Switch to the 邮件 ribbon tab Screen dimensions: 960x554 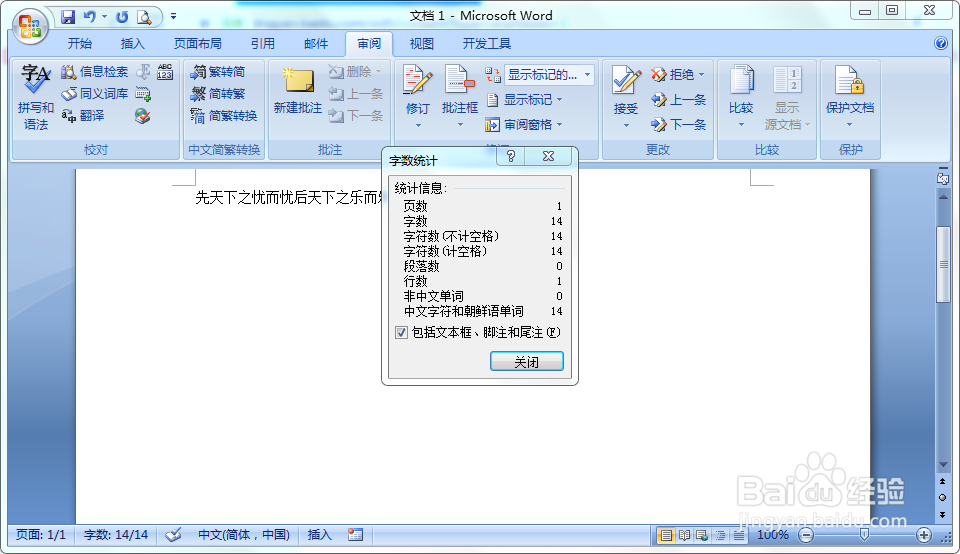[315, 43]
